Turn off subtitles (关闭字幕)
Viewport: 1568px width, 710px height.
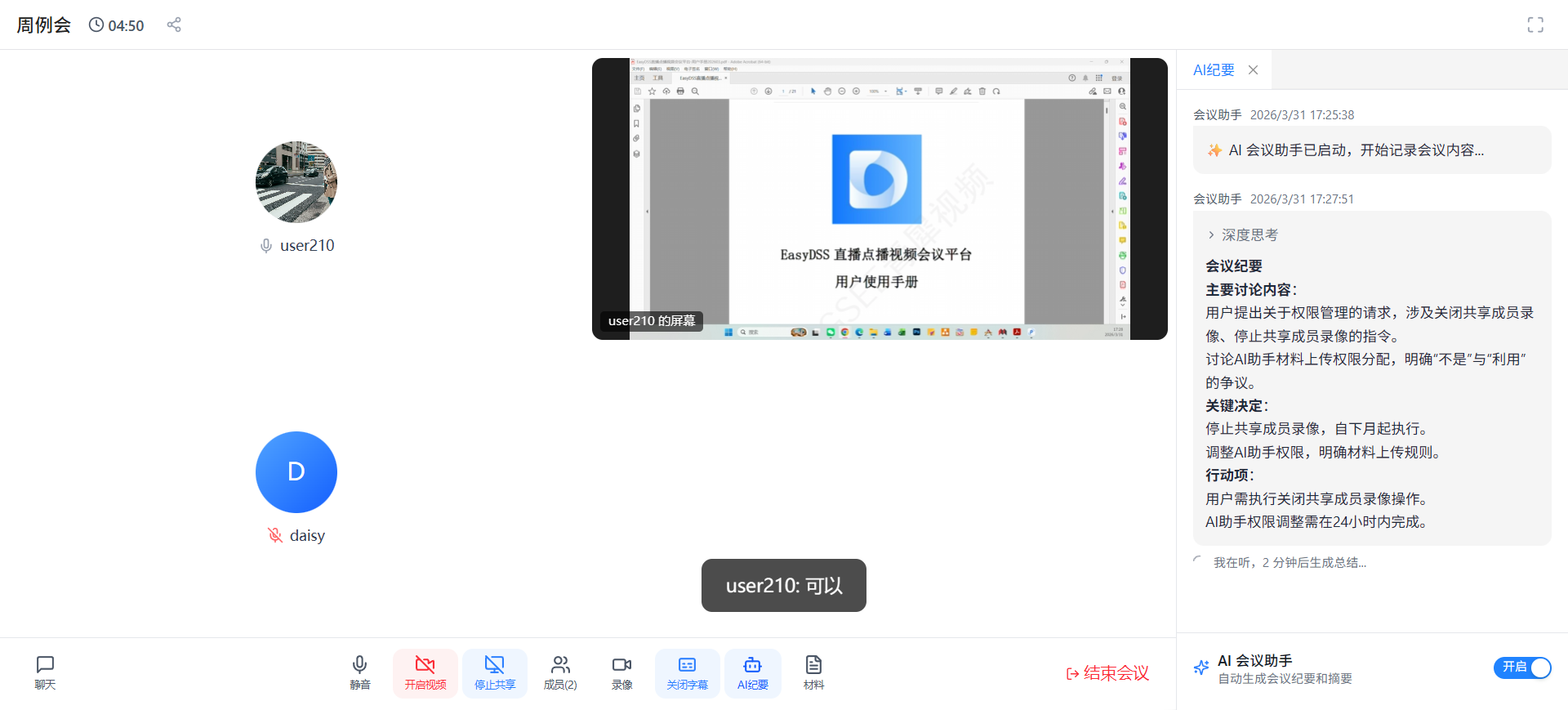pos(688,673)
